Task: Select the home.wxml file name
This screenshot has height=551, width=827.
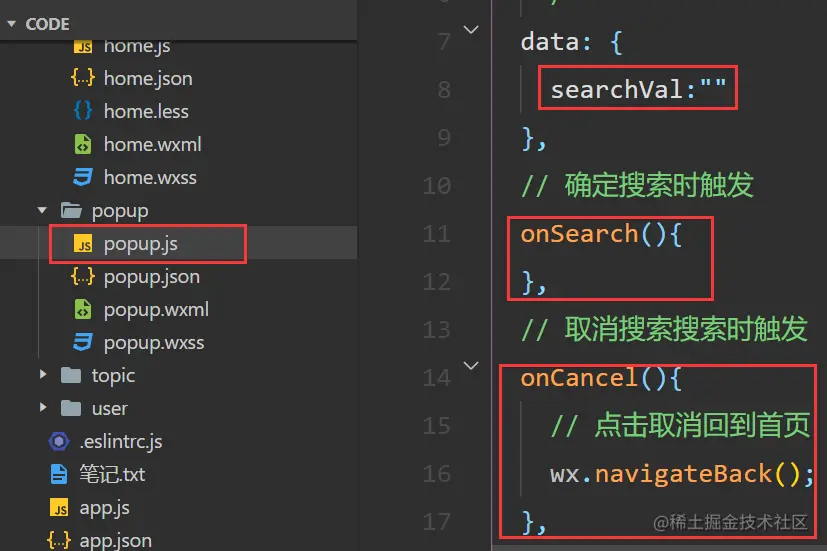Action: click(152, 144)
